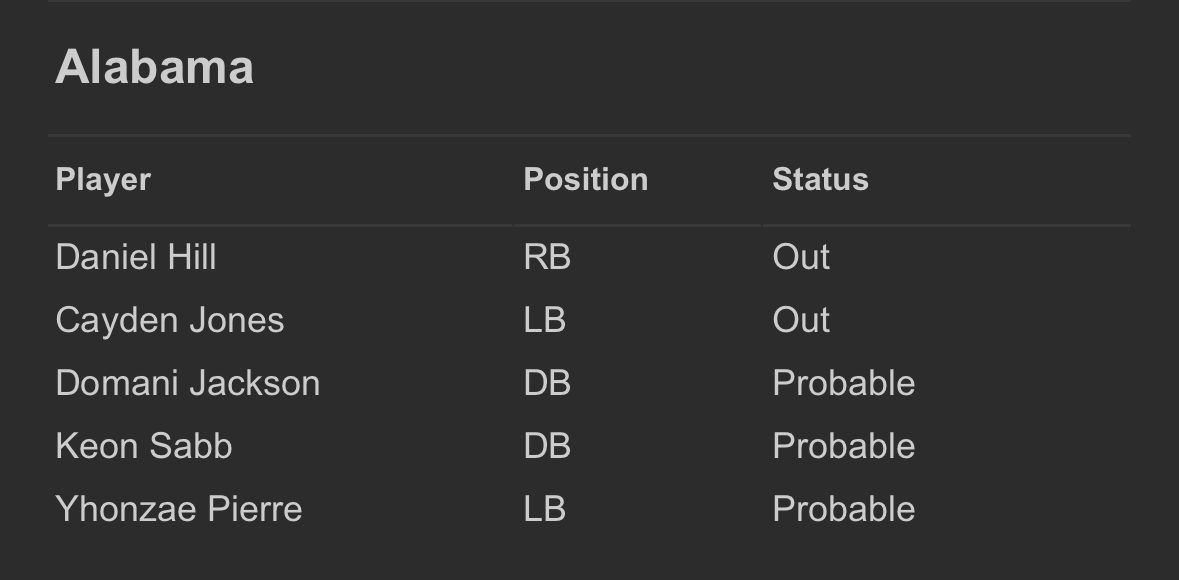Select player name Daniel Hill
Image resolution: width=1179 pixels, height=580 pixels.
pos(136,258)
